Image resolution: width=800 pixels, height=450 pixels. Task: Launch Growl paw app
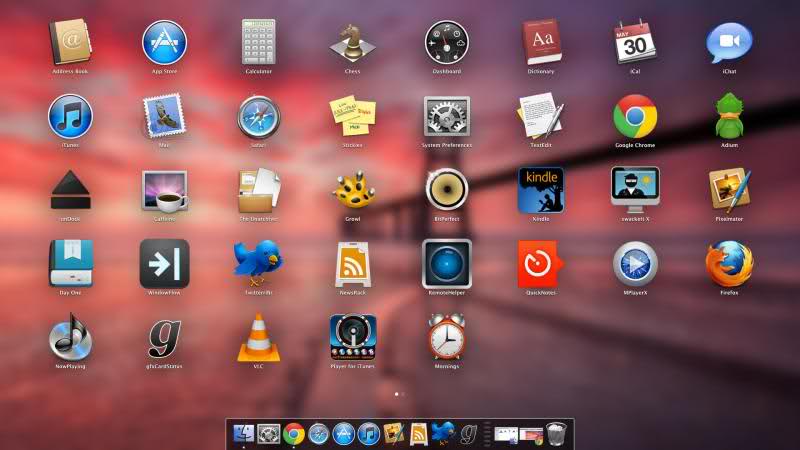coord(353,190)
